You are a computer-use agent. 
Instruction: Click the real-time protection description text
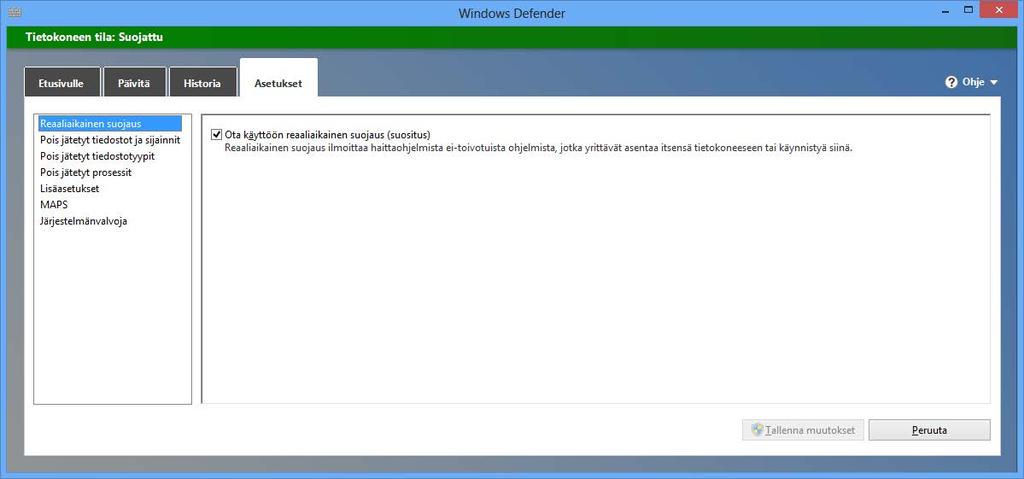point(539,148)
